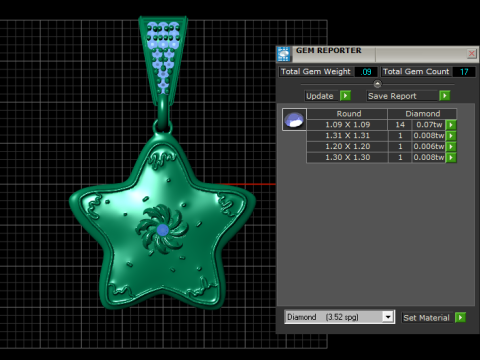
Task: Close the Gem Reporter panel
Action: [x=472, y=54]
